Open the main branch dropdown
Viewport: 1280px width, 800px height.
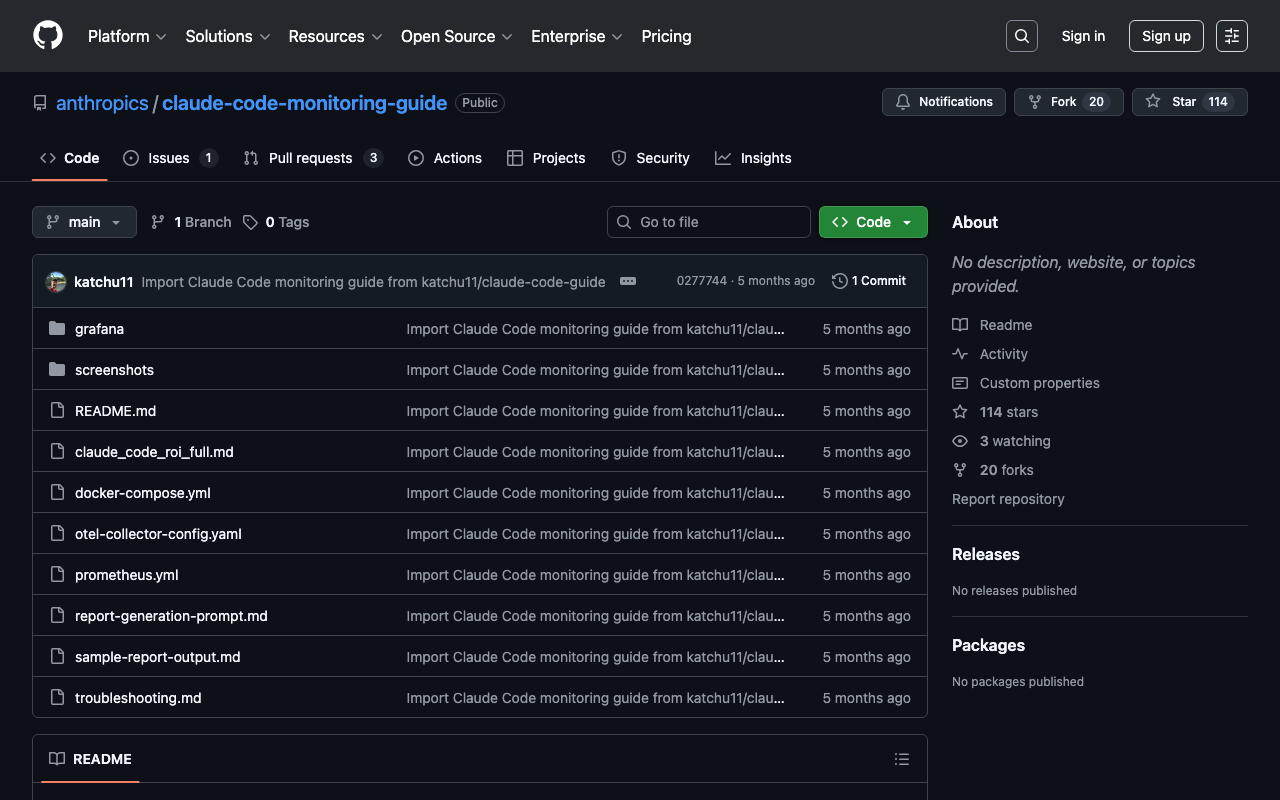click(84, 222)
